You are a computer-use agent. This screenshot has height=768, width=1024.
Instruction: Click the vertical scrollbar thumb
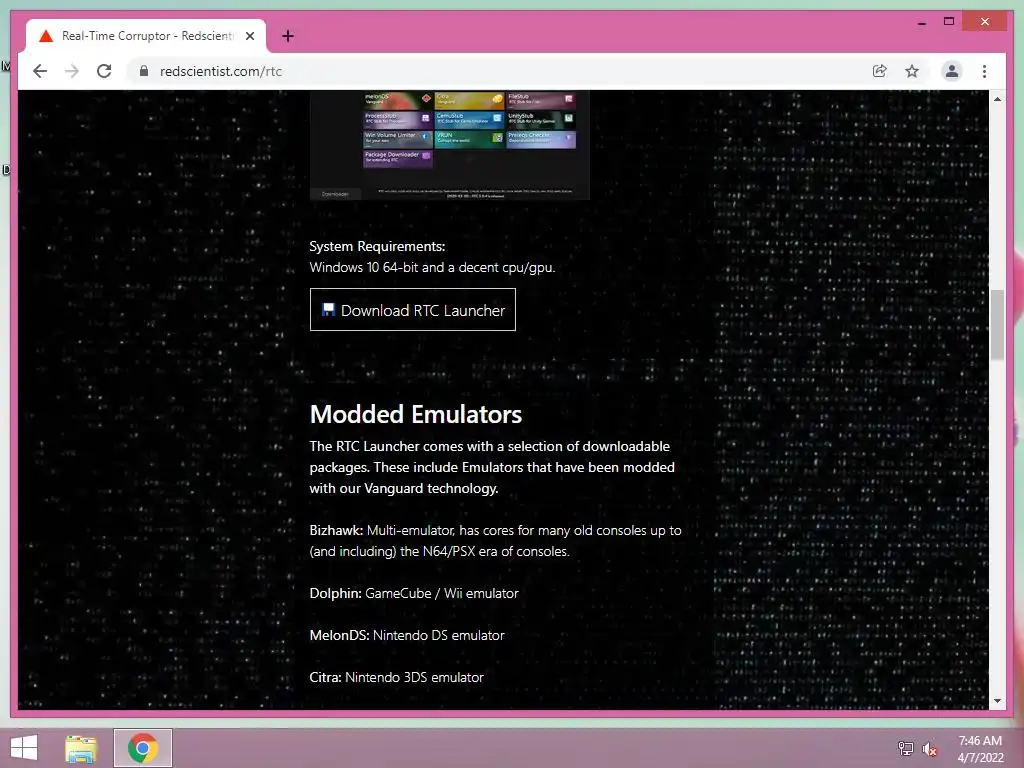(x=997, y=324)
